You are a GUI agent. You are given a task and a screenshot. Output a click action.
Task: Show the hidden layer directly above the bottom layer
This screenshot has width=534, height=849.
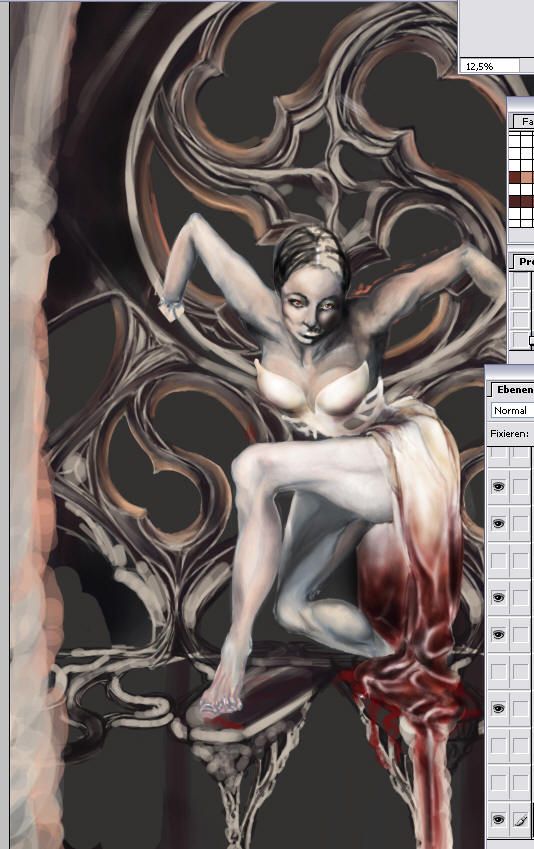[498, 782]
